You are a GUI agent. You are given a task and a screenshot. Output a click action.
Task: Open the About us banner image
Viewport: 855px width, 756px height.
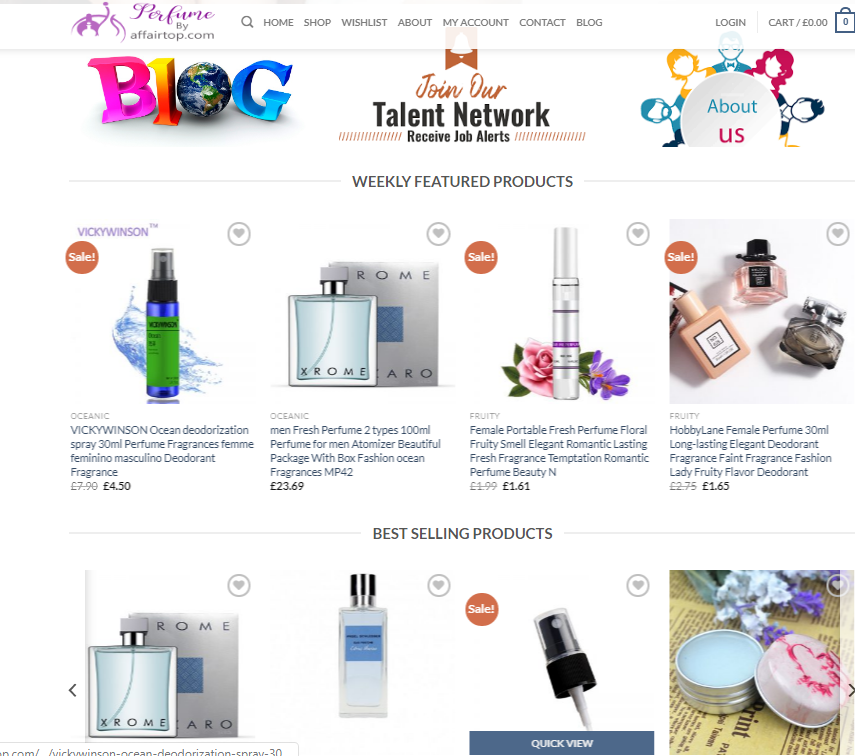click(732, 97)
